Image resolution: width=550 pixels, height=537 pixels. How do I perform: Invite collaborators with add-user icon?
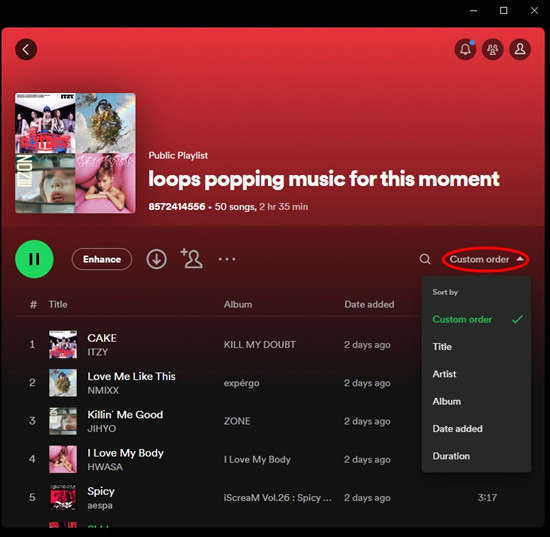click(191, 259)
